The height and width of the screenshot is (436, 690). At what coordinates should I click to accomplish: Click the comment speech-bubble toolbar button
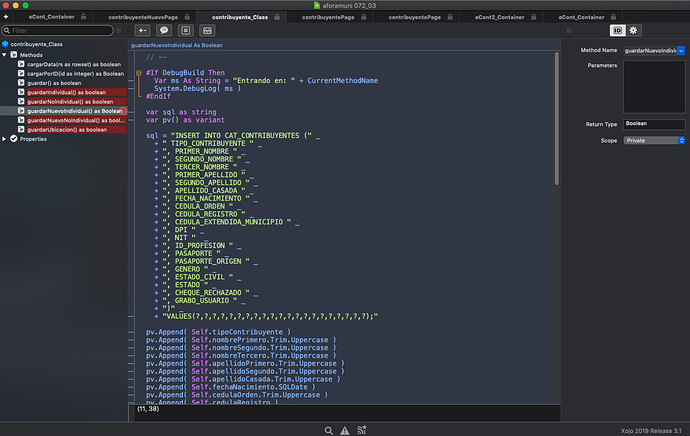coord(164,30)
